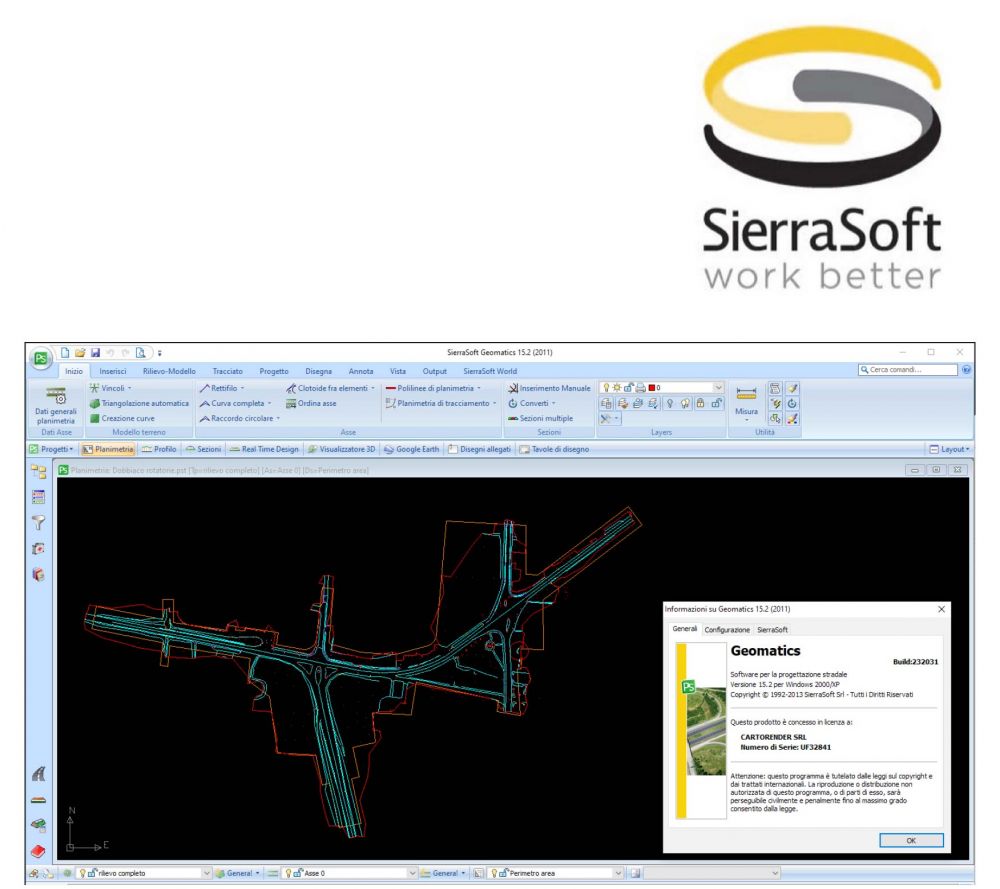Open the layer manager icon in Layers group
This screenshot has height=889, width=1000.
[x=607, y=403]
